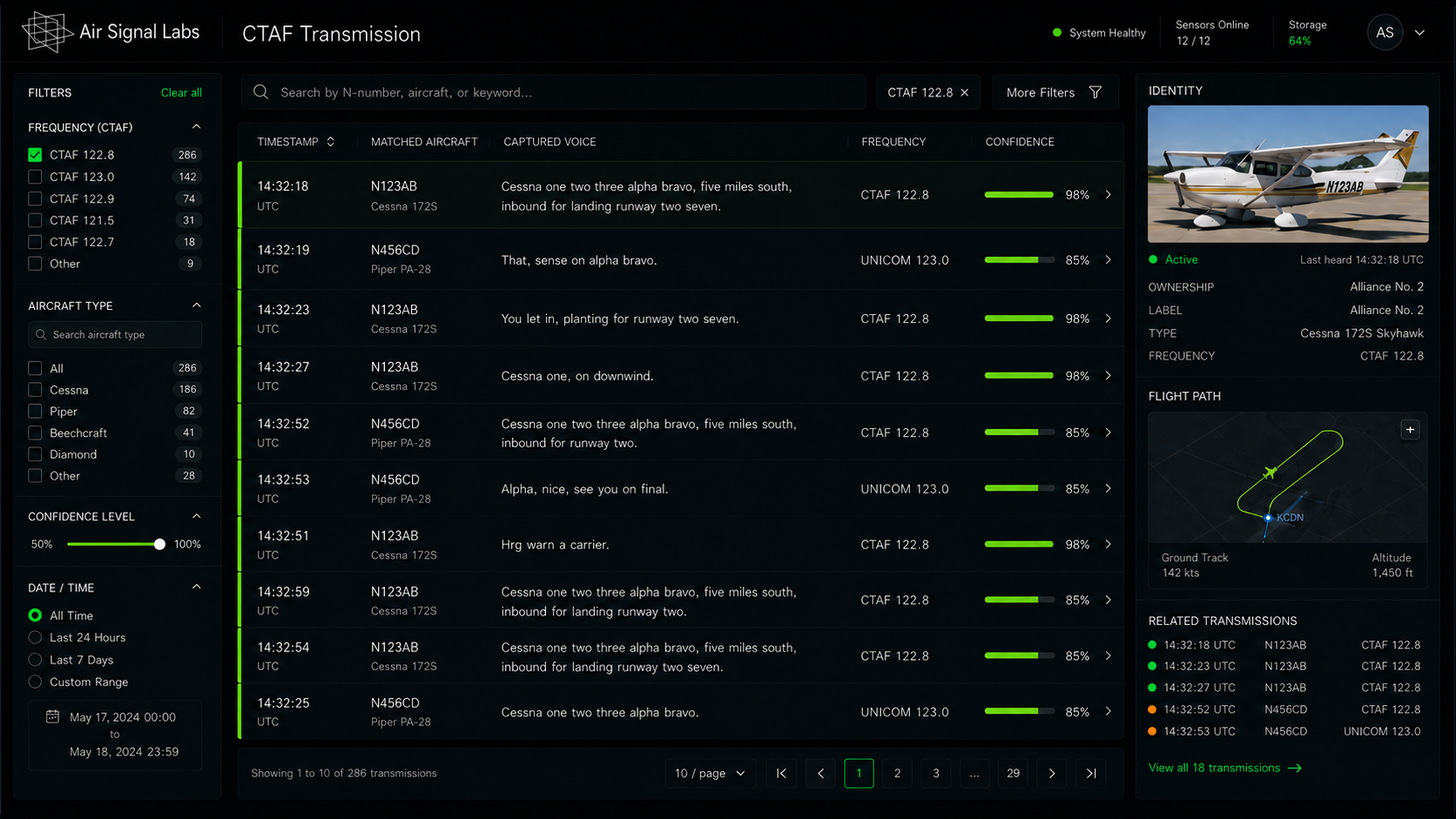Open details arrow for 14:32:54 transmission
Viewport: 1456px width, 819px height.
tap(1108, 655)
